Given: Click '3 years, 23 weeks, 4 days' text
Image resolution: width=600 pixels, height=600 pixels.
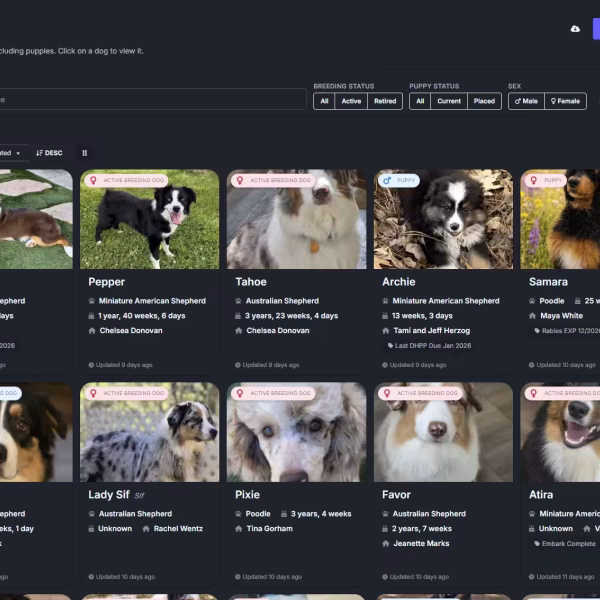Looking at the screenshot, I should pyautogui.click(x=292, y=316).
